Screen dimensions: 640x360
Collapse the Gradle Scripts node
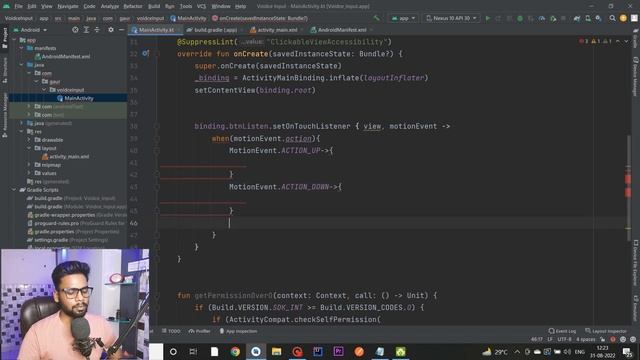click(x=14, y=190)
